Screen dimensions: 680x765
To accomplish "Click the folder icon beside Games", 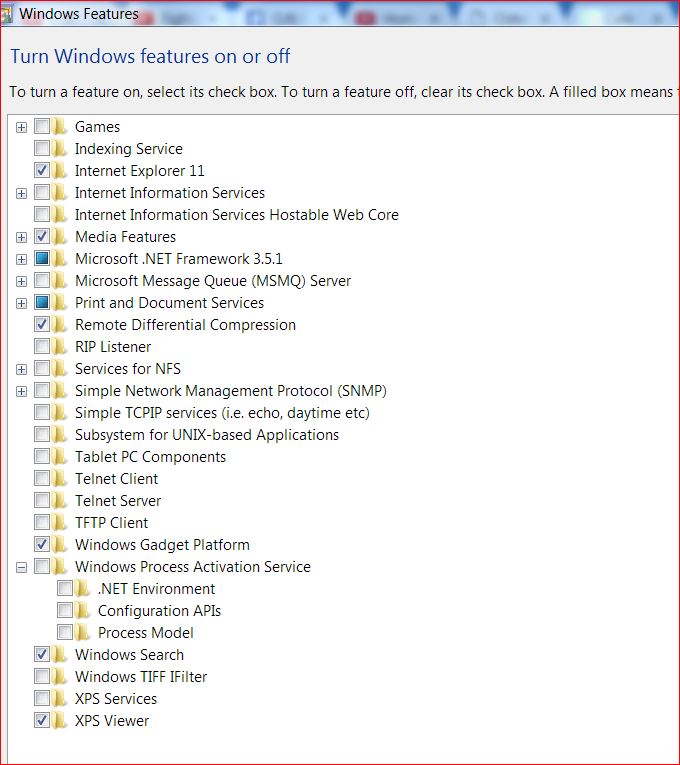I will tap(60, 126).
